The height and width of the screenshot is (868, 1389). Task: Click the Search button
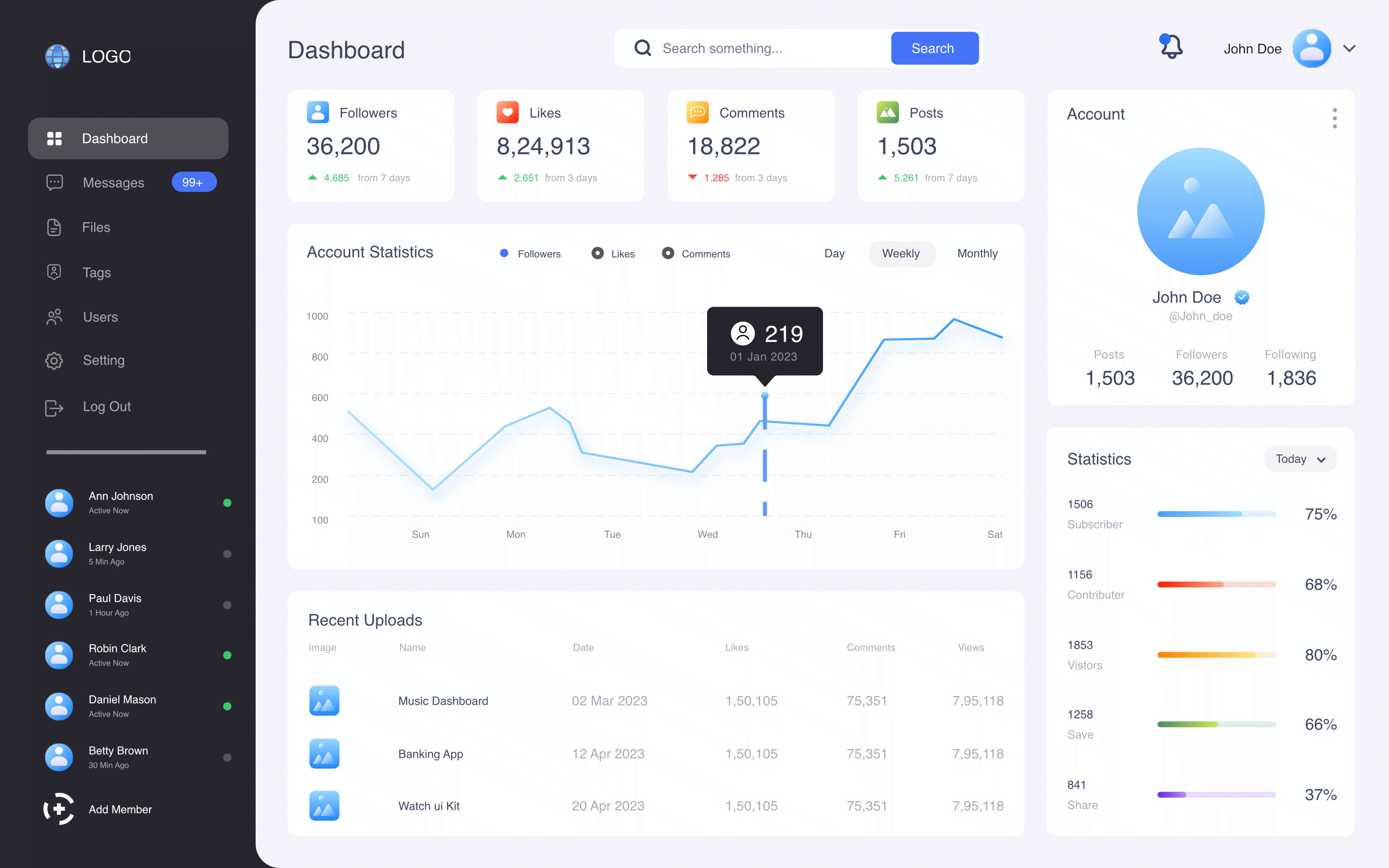tap(934, 48)
